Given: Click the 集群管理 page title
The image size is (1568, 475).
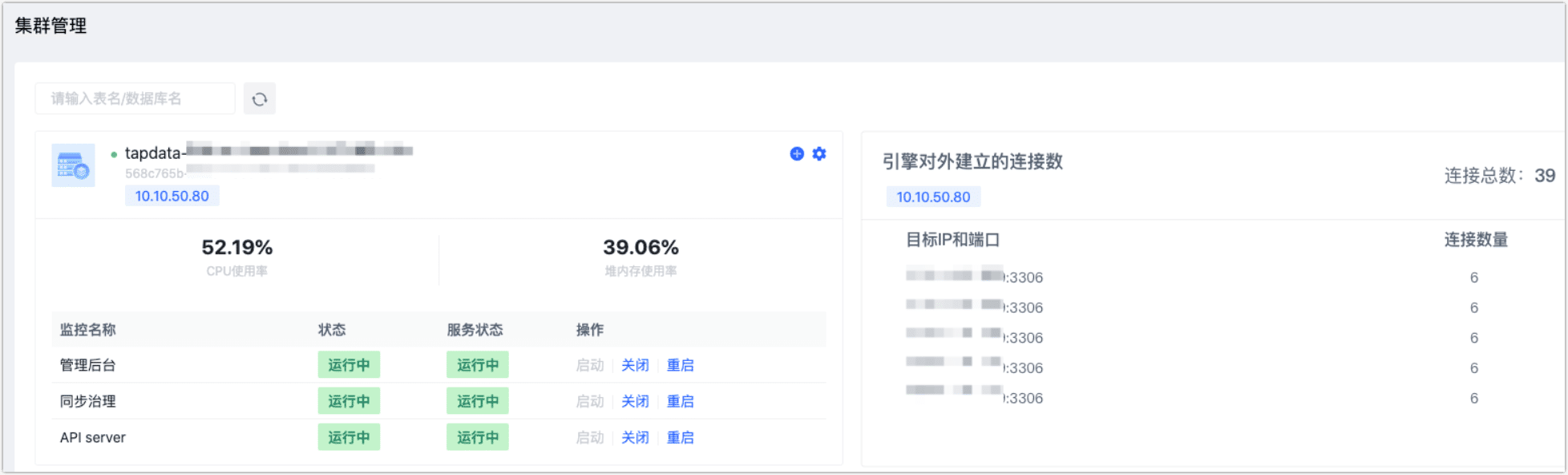Looking at the screenshot, I should [x=51, y=26].
